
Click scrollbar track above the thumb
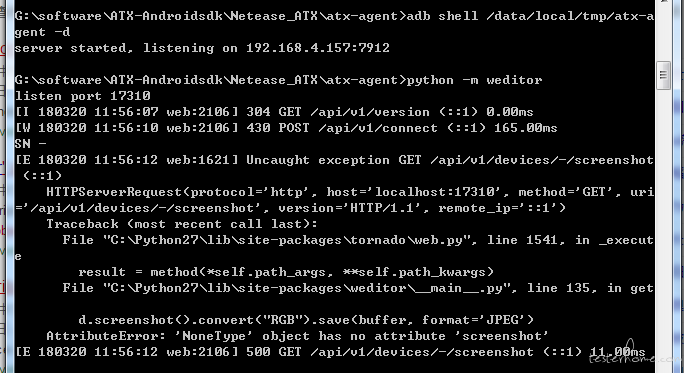click(x=663, y=33)
